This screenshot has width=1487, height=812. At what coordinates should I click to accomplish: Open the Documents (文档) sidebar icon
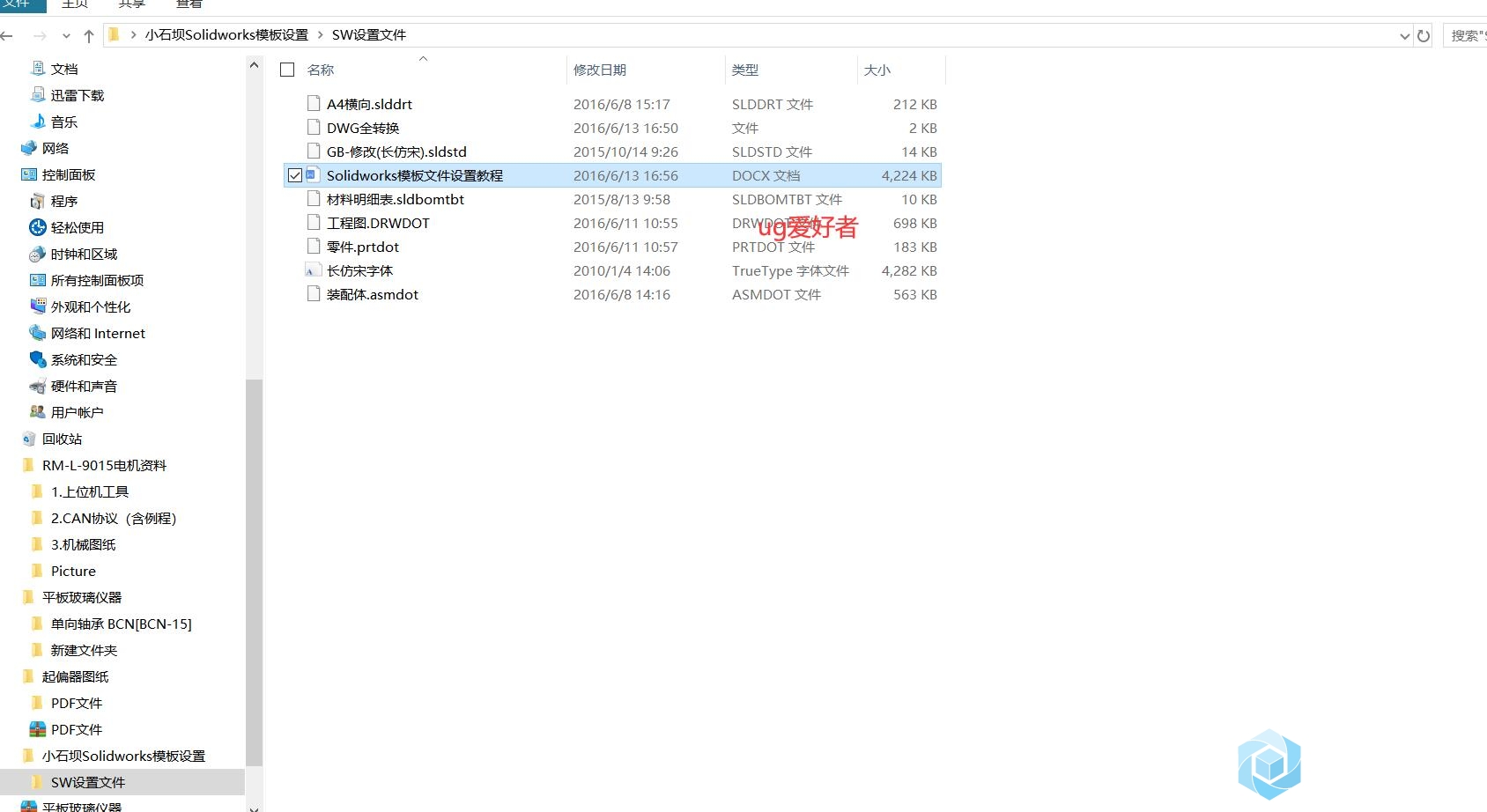click(x=38, y=69)
